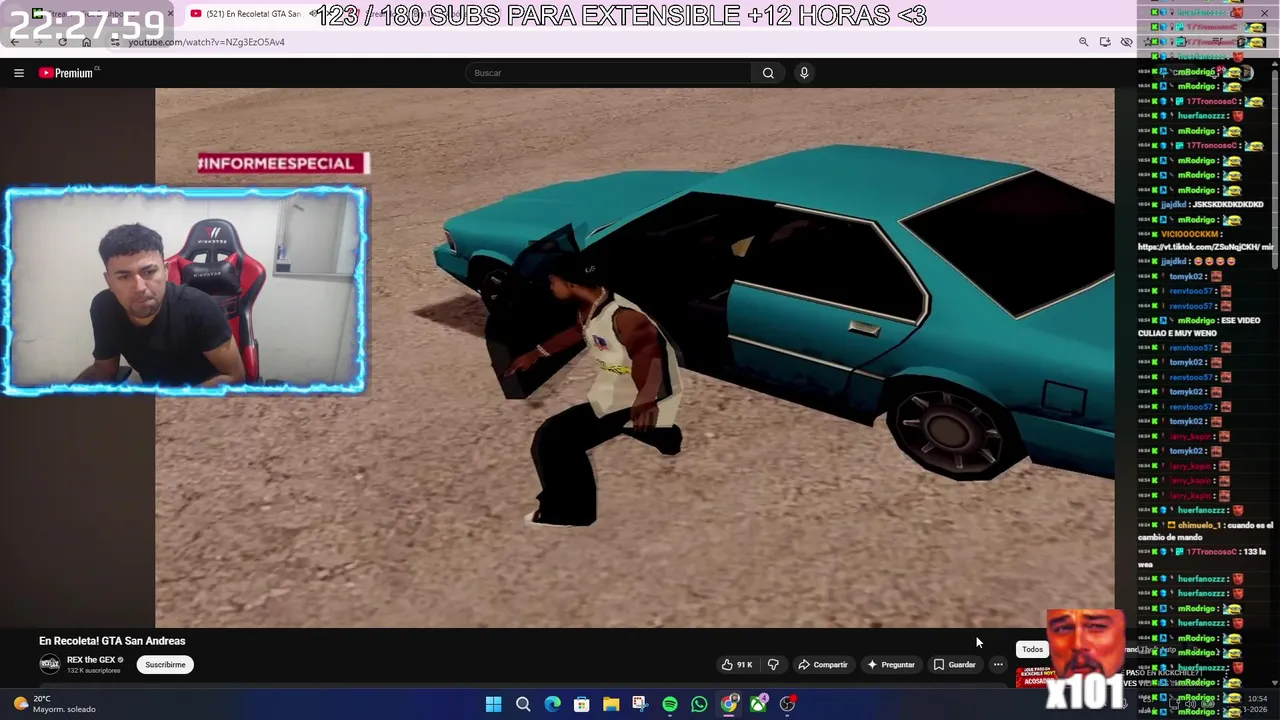Viewport: 1280px width, 720px height.
Task: Reload the page with the refresh icon
Action: click(x=62, y=42)
